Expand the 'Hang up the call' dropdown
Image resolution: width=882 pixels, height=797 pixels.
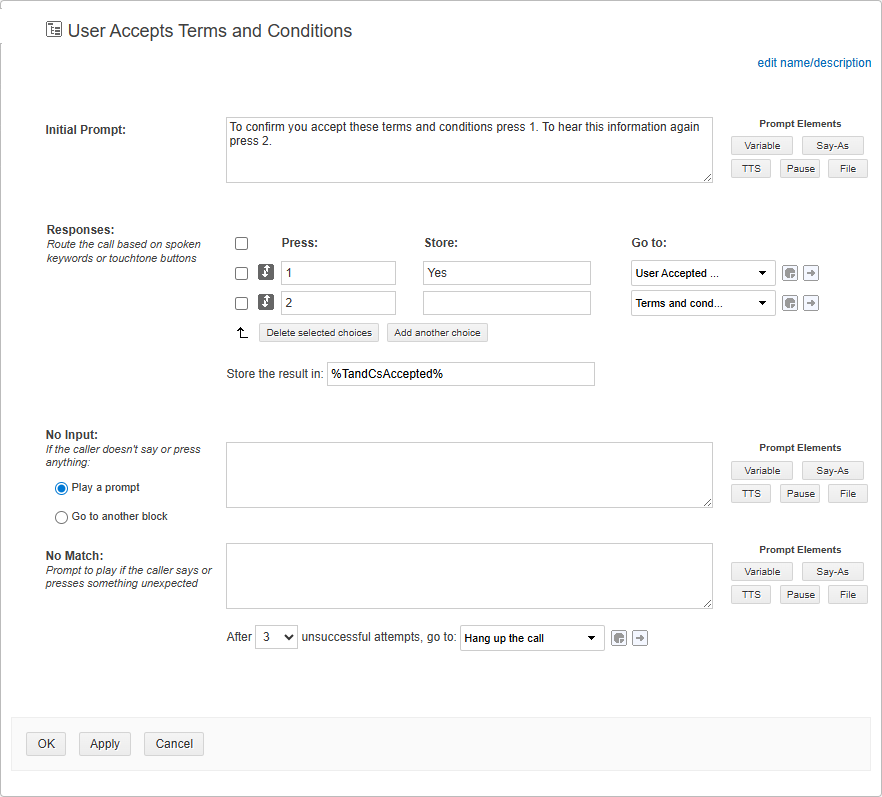click(x=532, y=638)
